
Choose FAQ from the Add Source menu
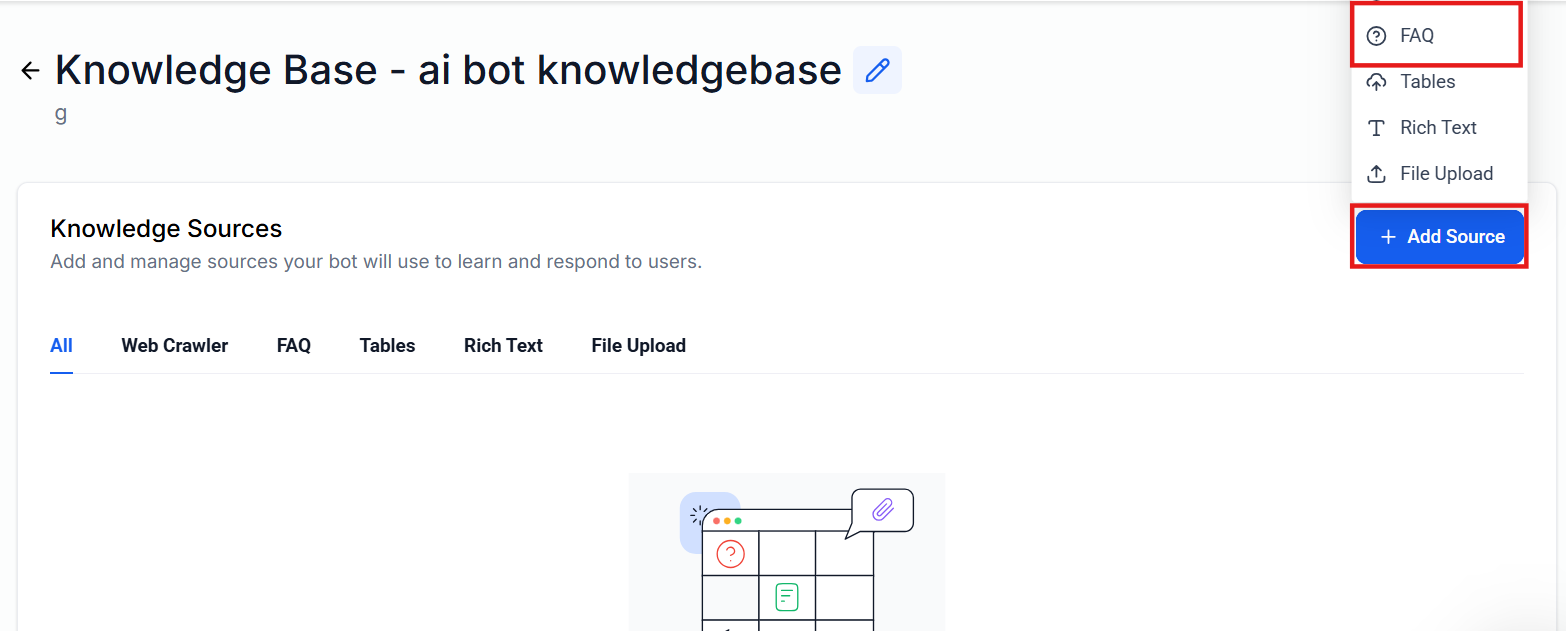tap(1417, 36)
